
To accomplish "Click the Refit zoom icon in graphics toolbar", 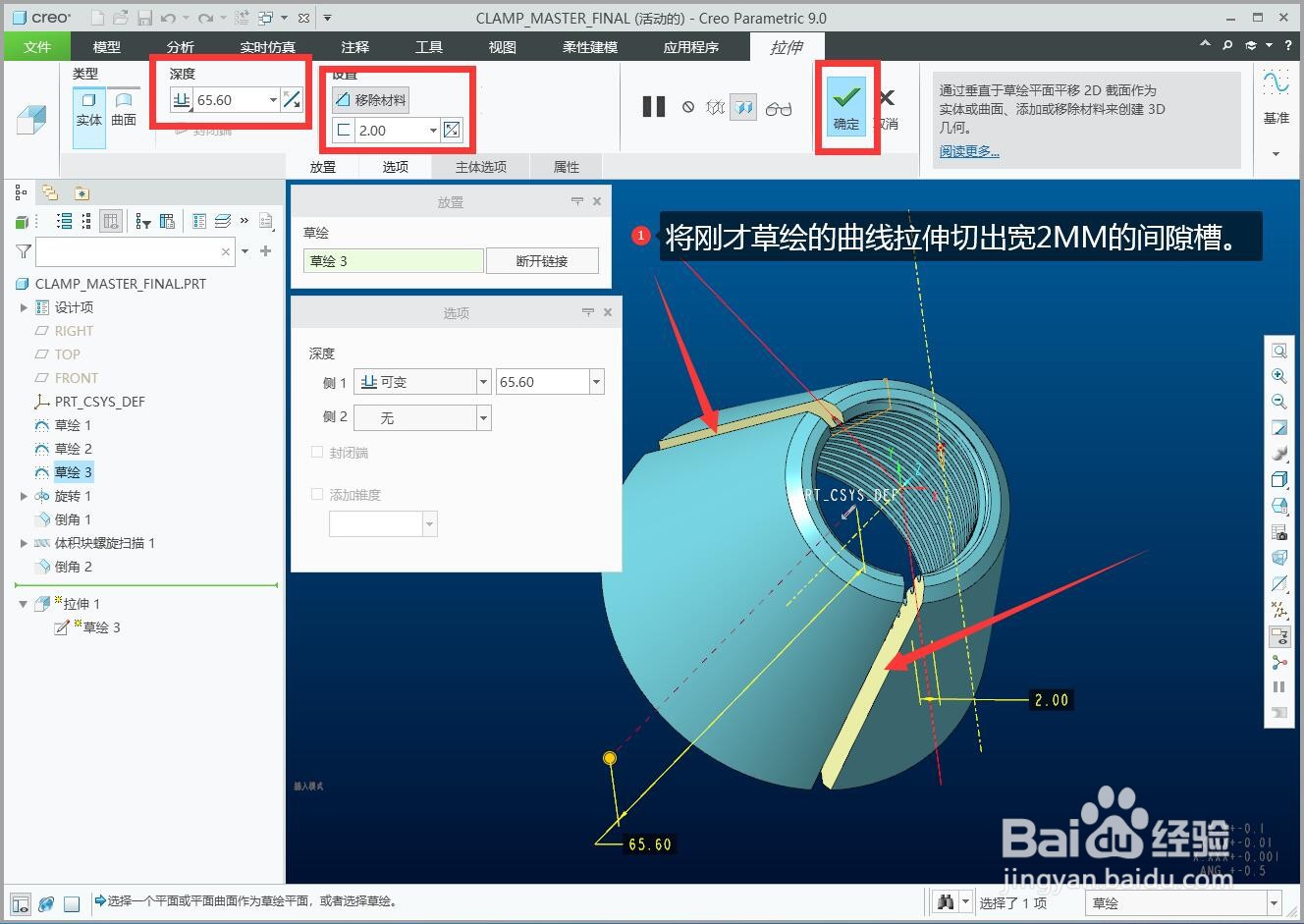I will tap(1279, 351).
